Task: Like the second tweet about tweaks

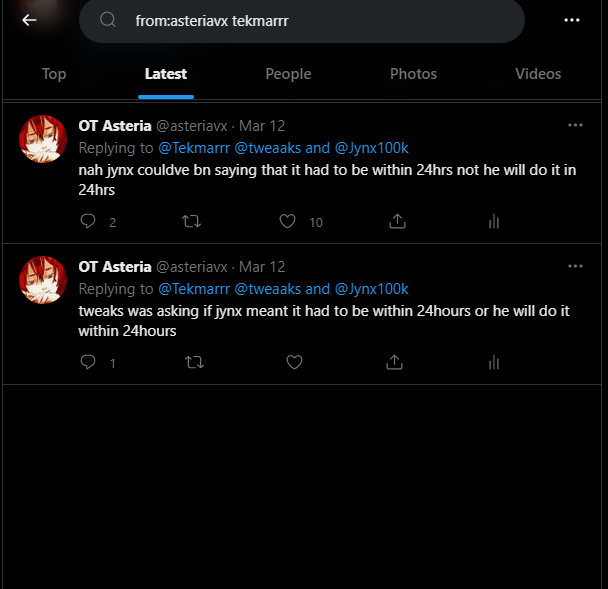Action: tap(294, 362)
